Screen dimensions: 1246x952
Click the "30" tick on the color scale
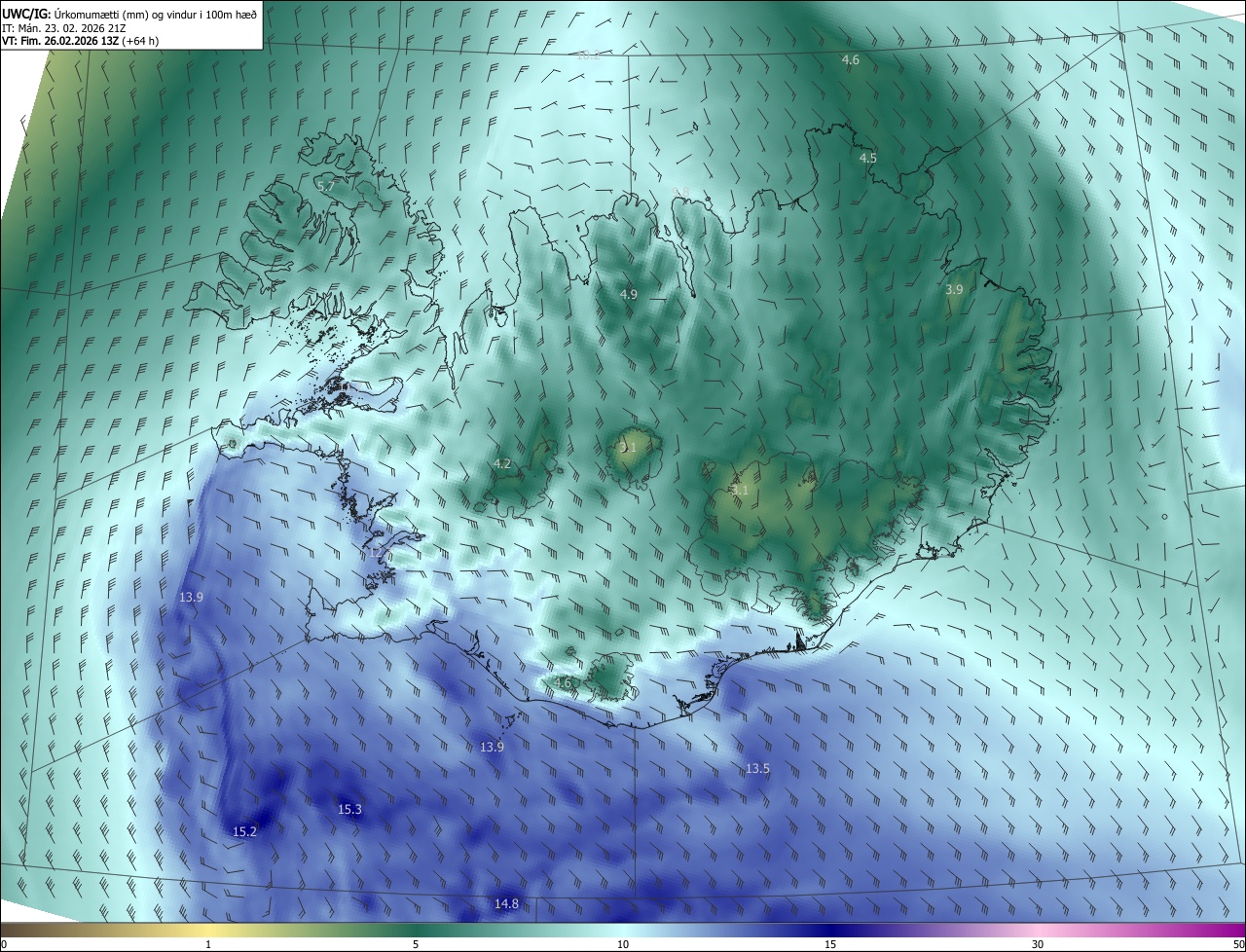pyautogui.click(x=1038, y=944)
